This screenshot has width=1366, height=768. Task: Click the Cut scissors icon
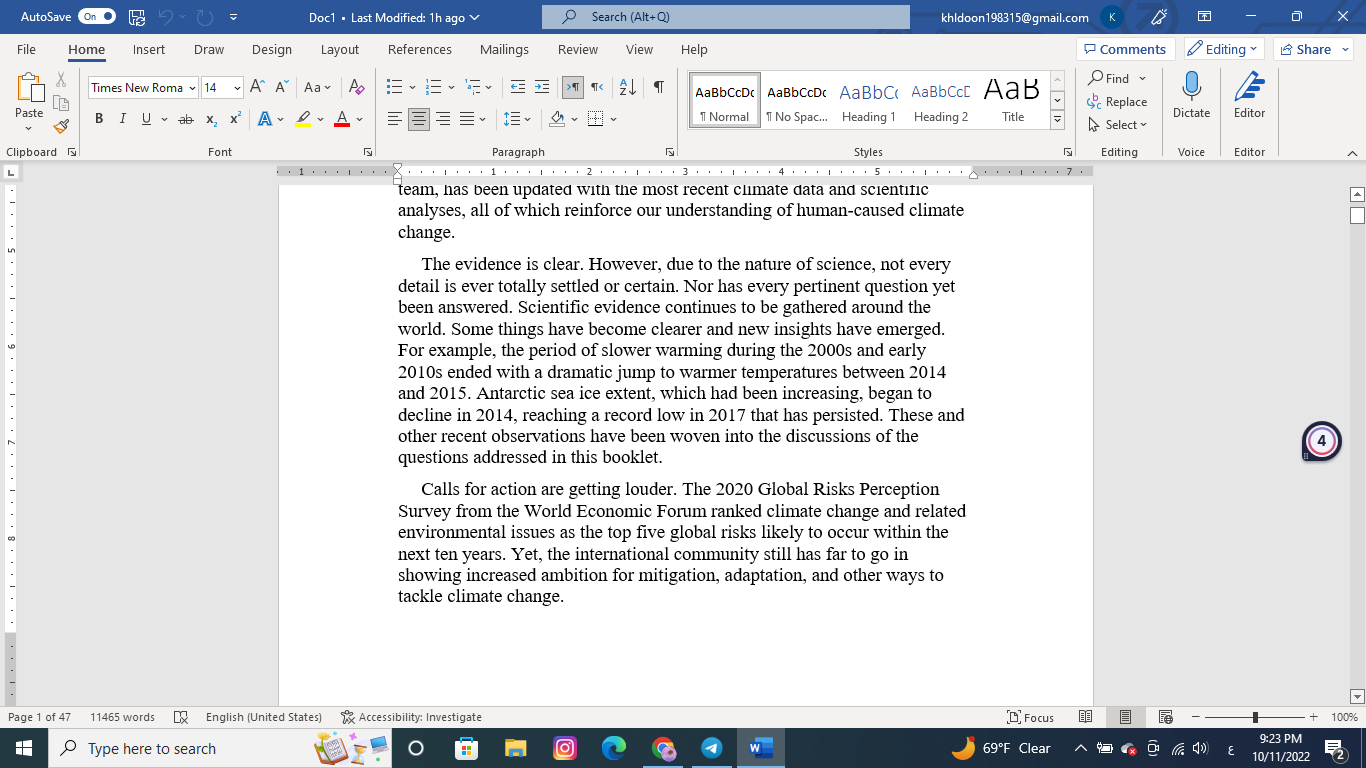coord(61,79)
